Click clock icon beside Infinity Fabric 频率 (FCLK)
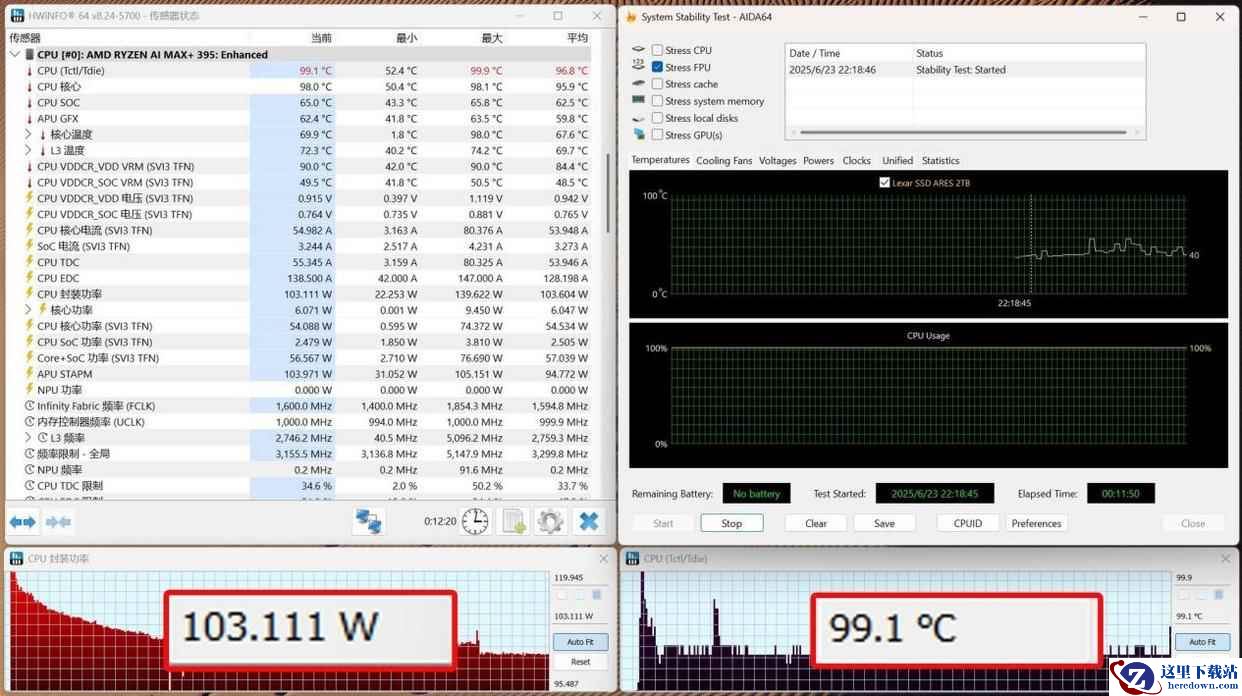The width and height of the screenshot is (1242, 696). click(x=29, y=406)
